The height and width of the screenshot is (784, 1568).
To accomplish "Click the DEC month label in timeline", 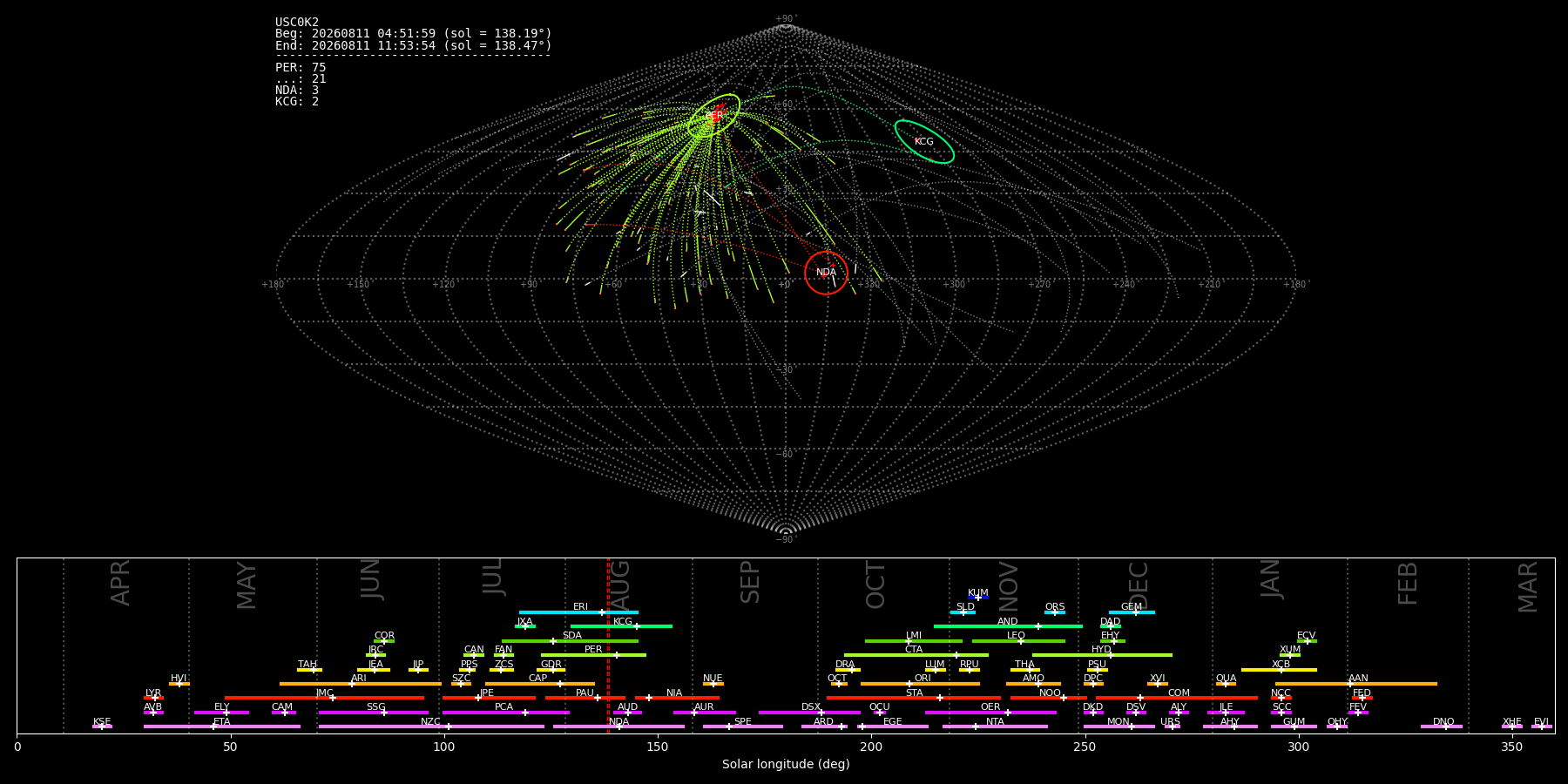I will point(1139,585).
